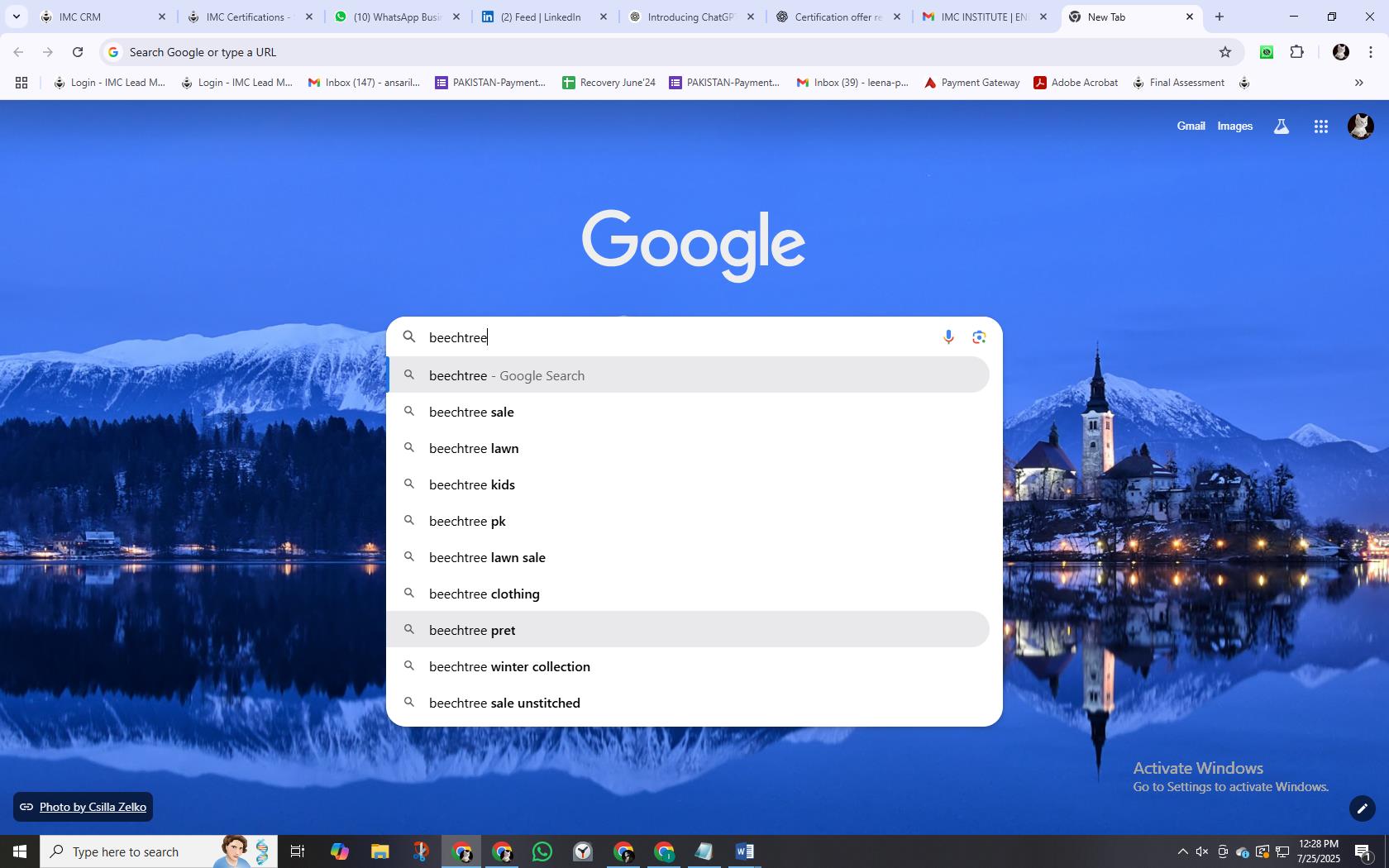Image resolution: width=1389 pixels, height=868 pixels.
Task: Select suggestion beechtree kids
Action: tap(688, 484)
